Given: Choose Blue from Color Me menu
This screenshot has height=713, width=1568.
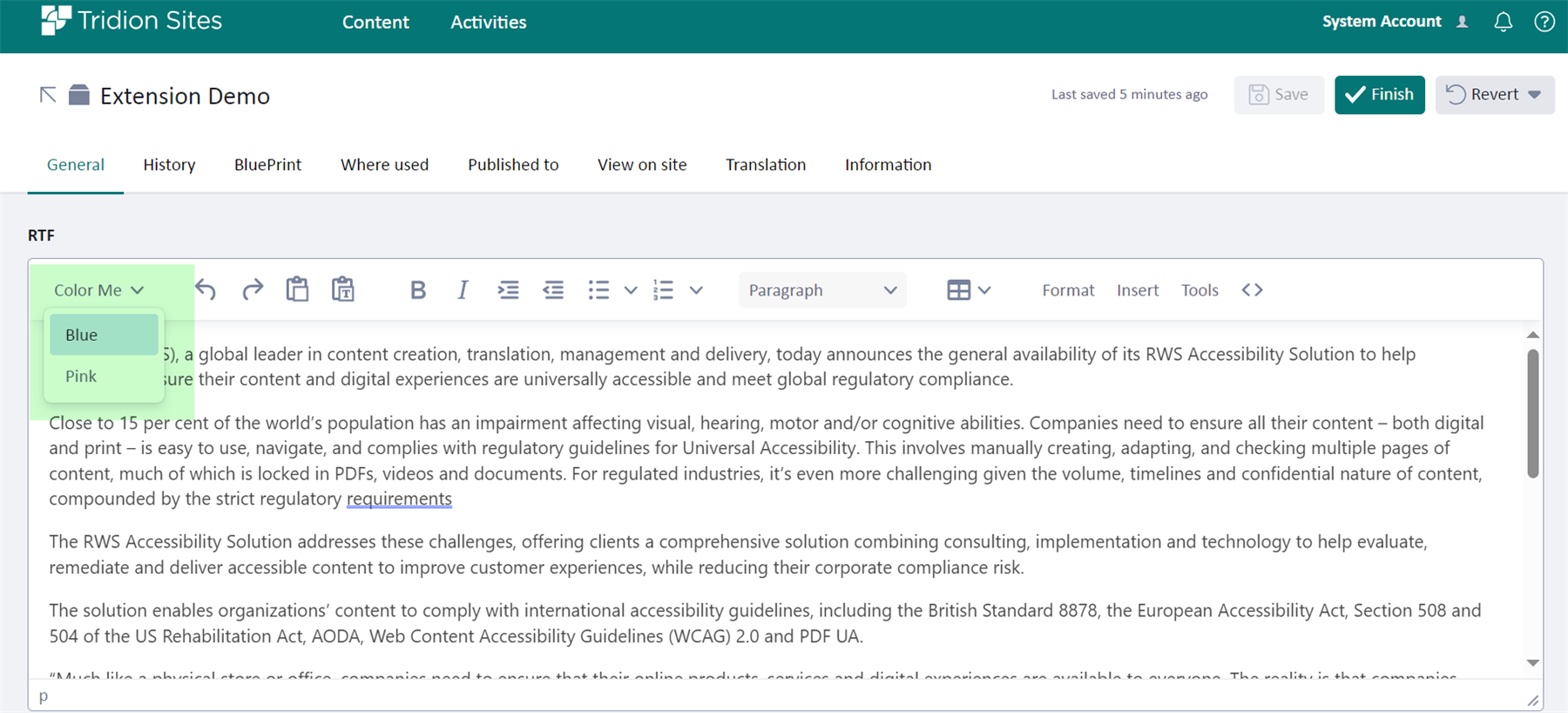Looking at the screenshot, I should [x=104, y=335].
